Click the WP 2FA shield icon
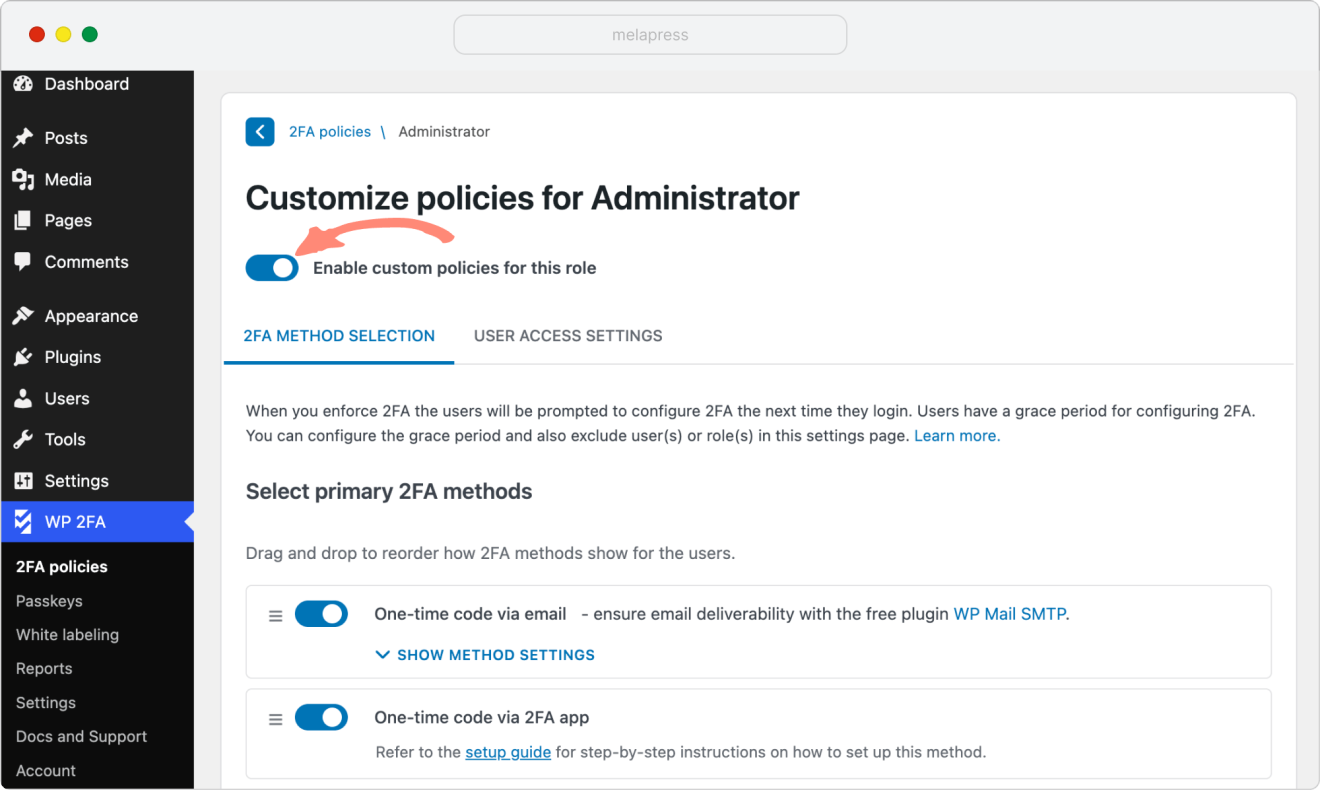The image size is (1320, 790). 23,521
